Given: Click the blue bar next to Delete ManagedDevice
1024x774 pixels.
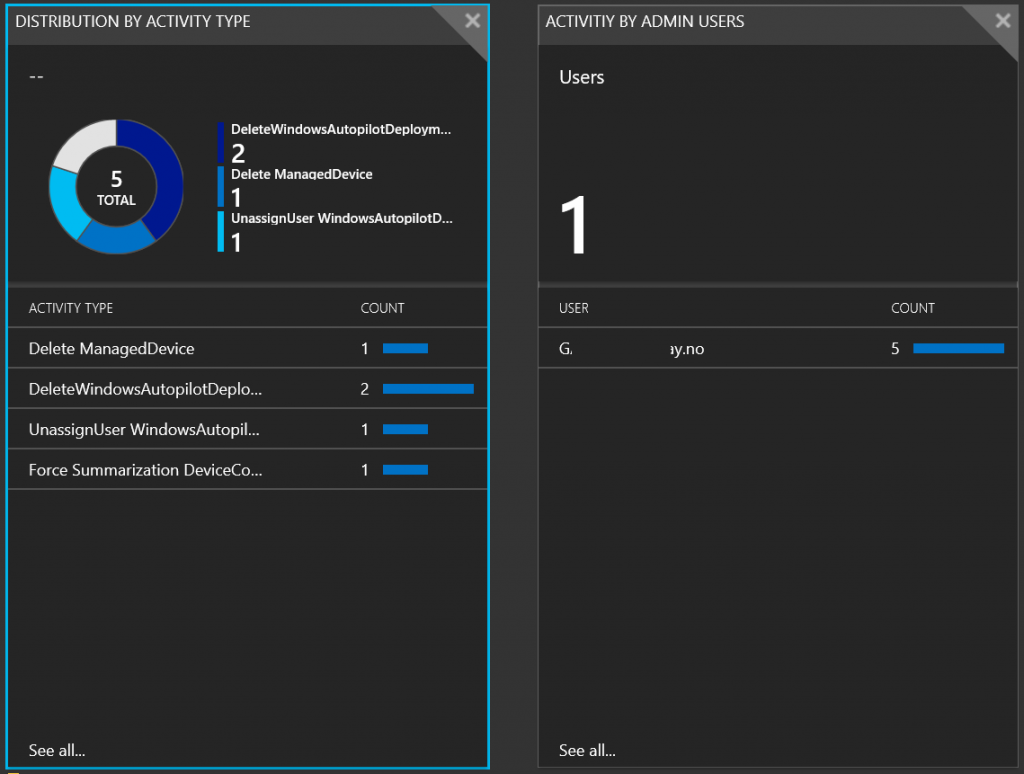Looking at the screenshot, I should coord(406,348).
